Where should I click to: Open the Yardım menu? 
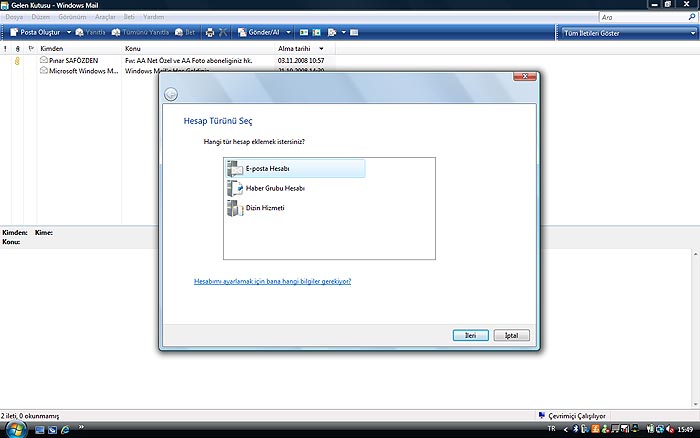click(x=154, y=17)
